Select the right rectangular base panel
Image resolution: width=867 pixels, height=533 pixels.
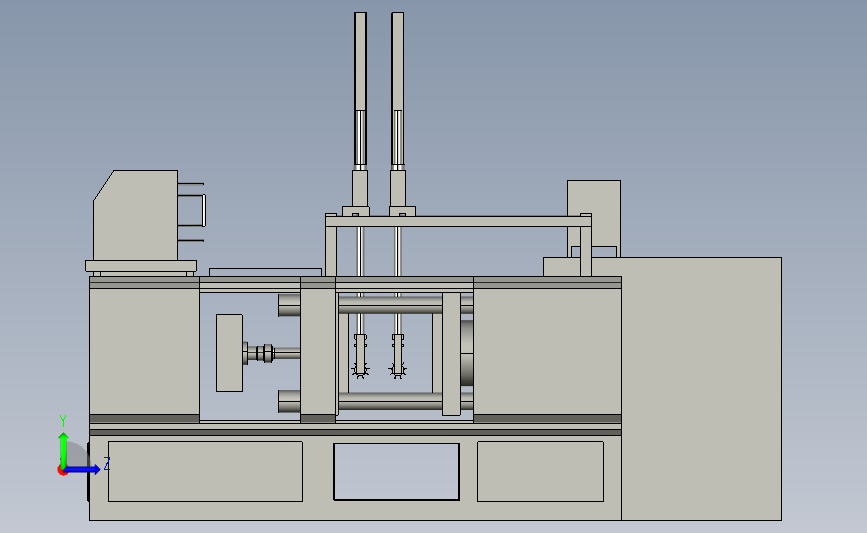click(x=540, y=471)
